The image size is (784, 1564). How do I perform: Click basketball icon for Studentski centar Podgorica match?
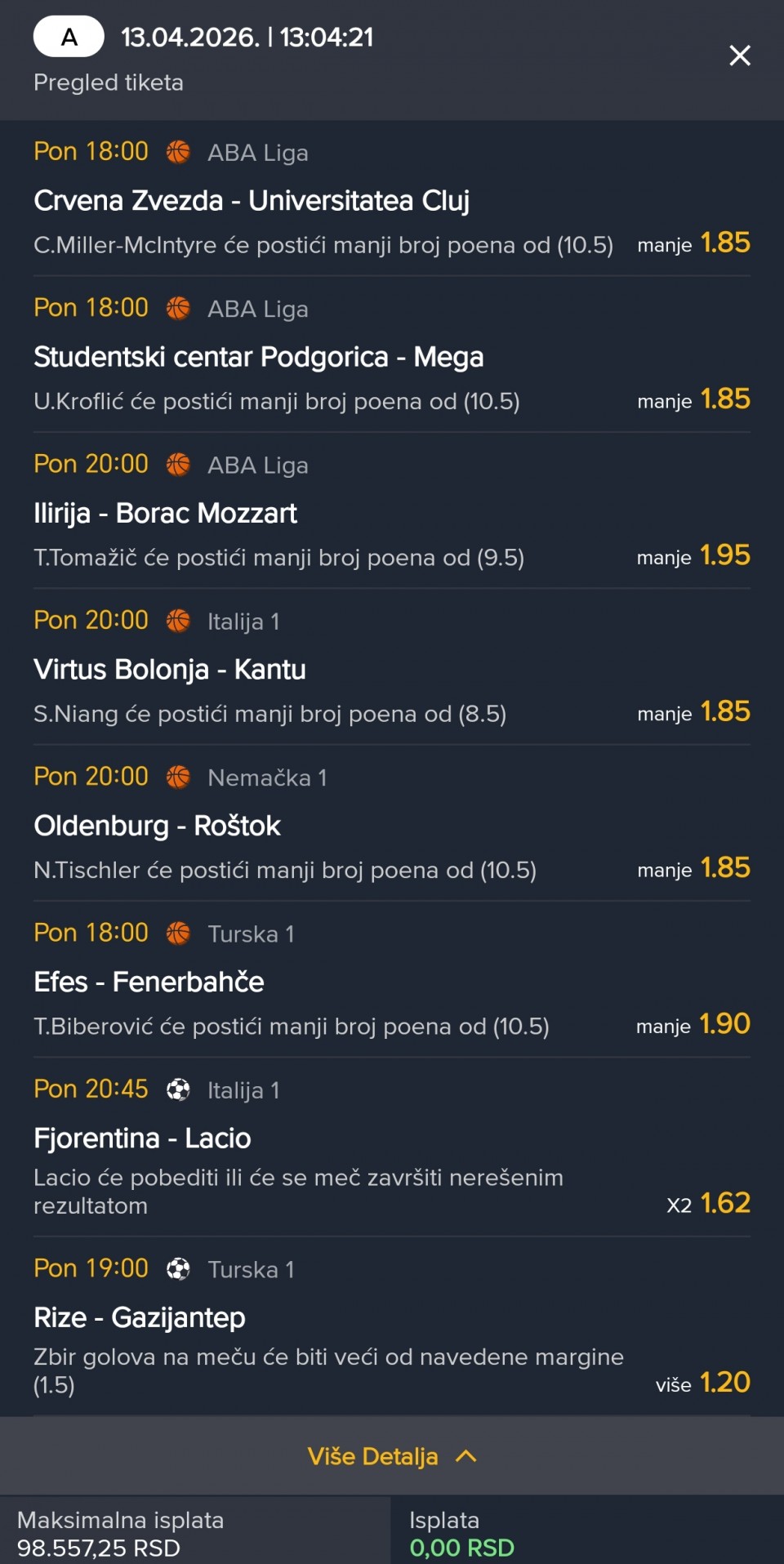click(x=178, y=309)
